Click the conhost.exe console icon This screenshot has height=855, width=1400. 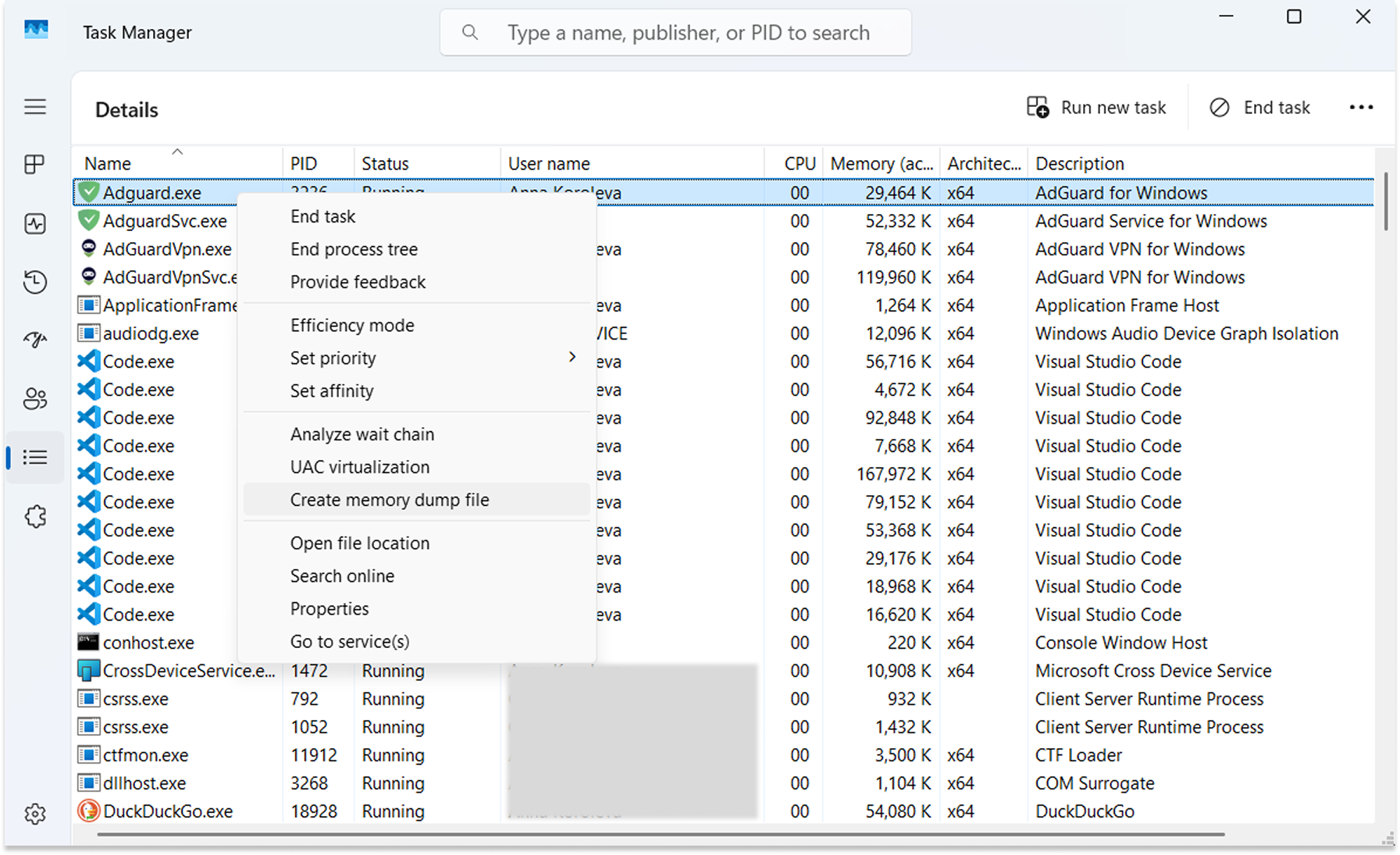pos(88,642)
